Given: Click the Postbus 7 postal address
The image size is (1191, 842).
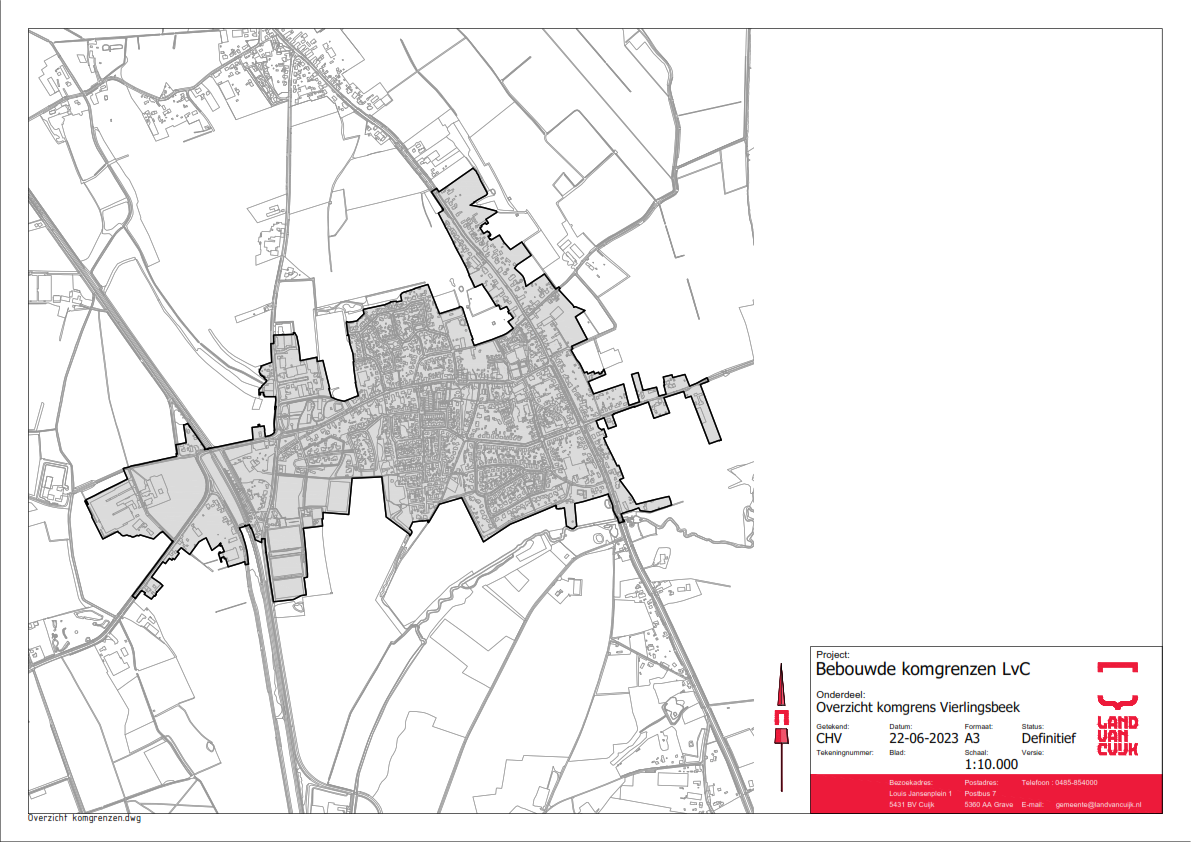Looking at the screenshot, I should (981, 793).
